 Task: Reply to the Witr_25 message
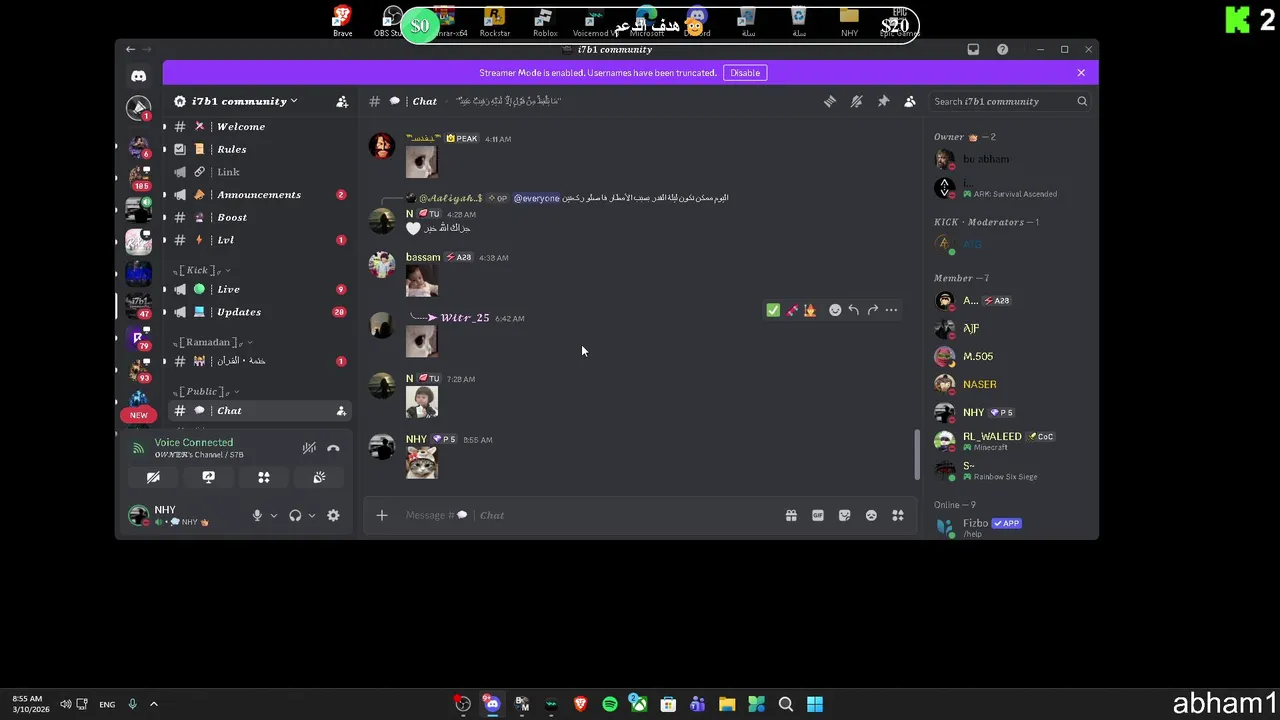[x=853, y=310]
